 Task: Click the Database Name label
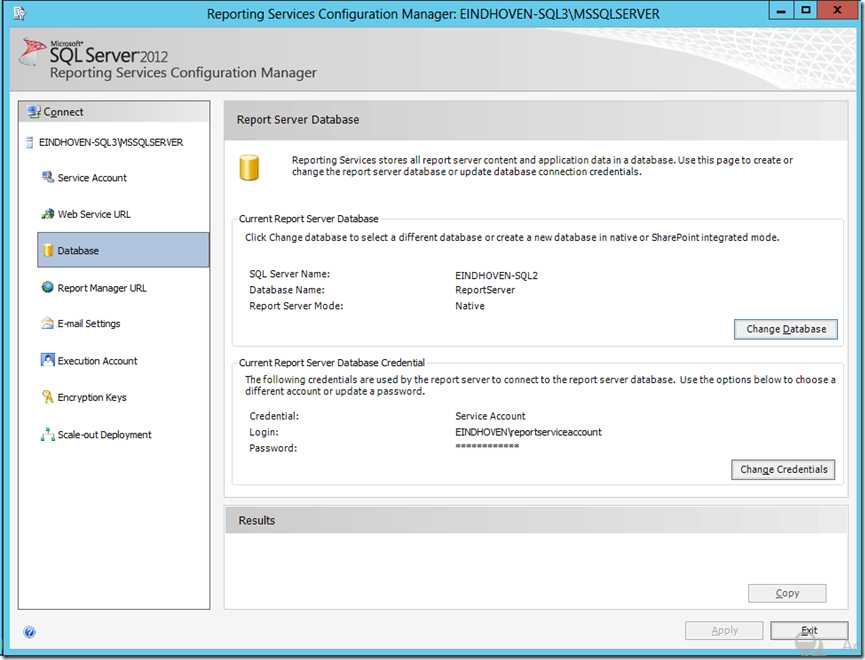(x=287, y=290)
